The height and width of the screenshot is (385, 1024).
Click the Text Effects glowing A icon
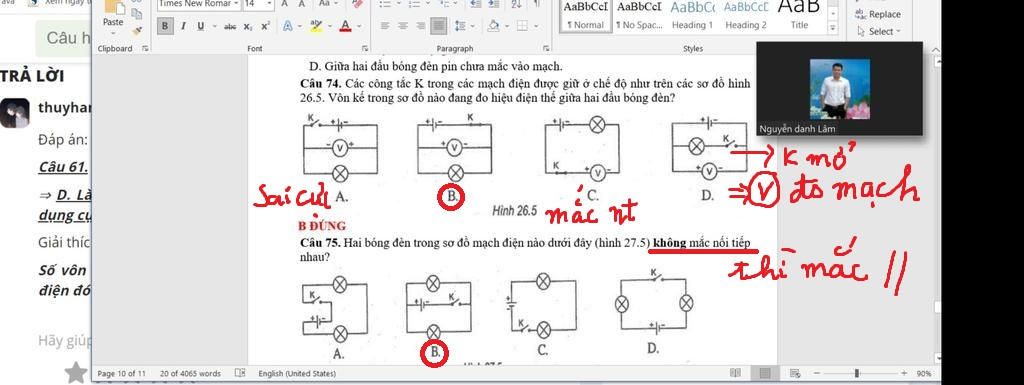point(287,27)
